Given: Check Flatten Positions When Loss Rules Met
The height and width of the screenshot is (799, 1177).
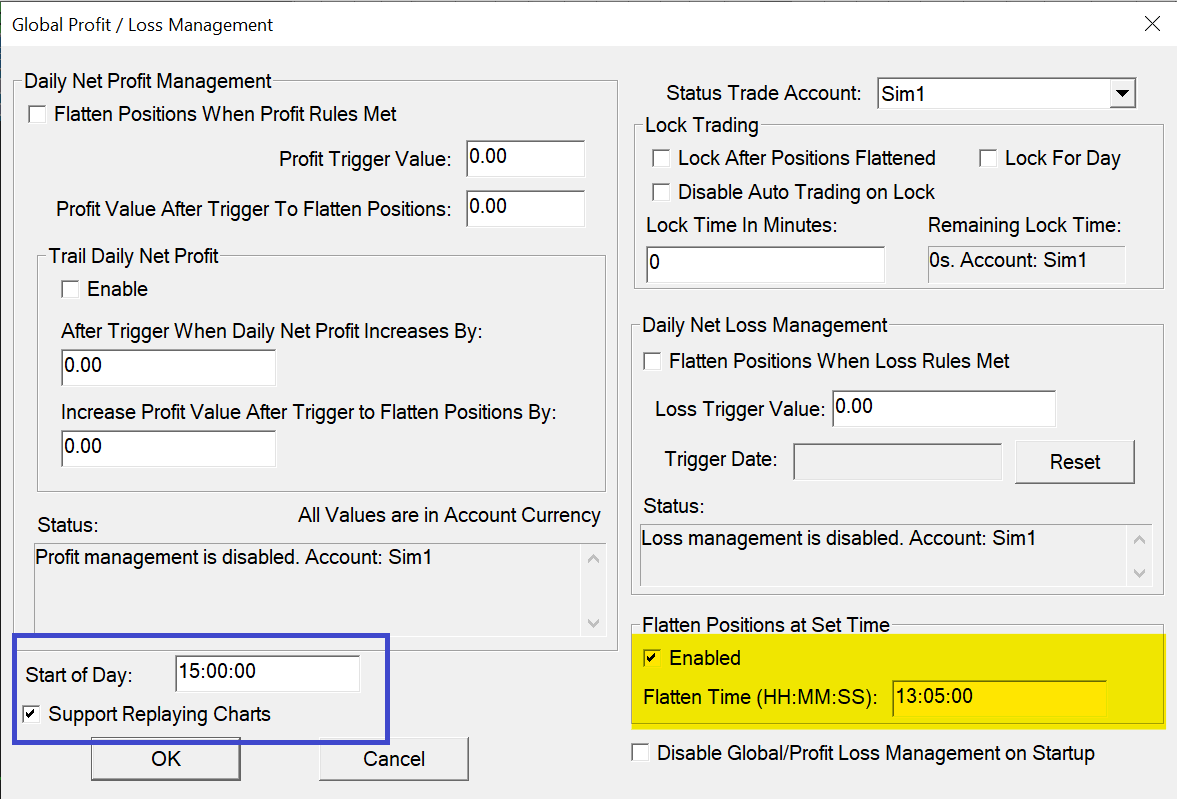Looking at the screenshot, I should pos(652,361).
